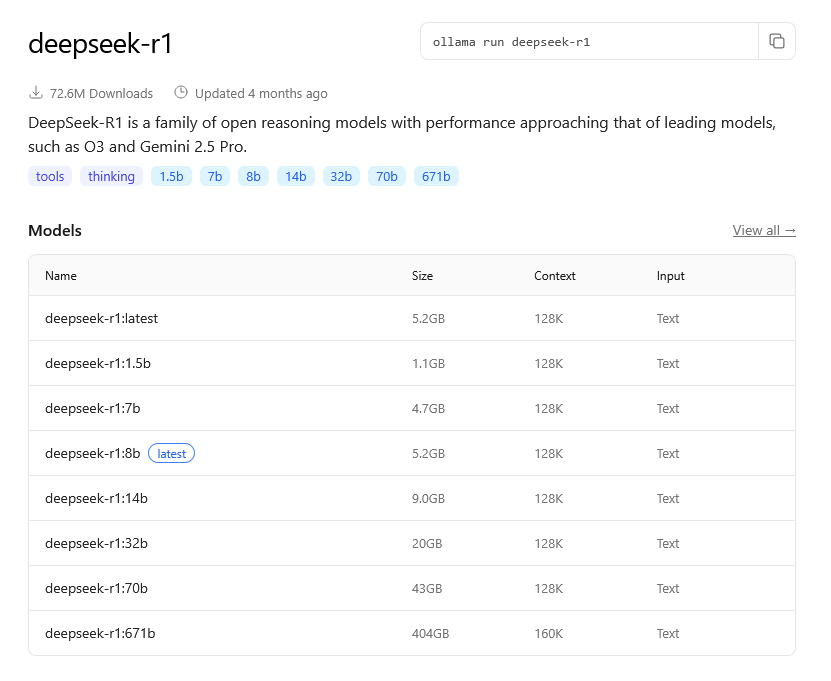Screen dimensions: 831x681
Task: Choose the 1.5b size tag
Action: pyautogui.click(x=171, y=177)
